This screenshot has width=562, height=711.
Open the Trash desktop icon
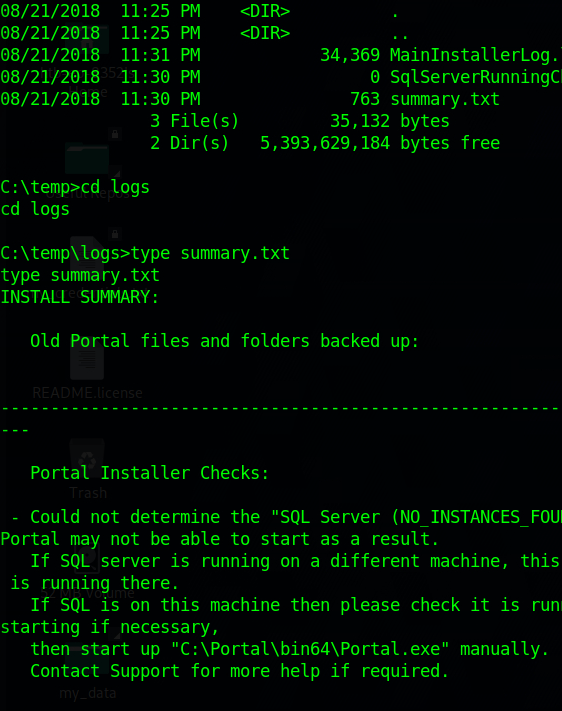tap(87, 457)
